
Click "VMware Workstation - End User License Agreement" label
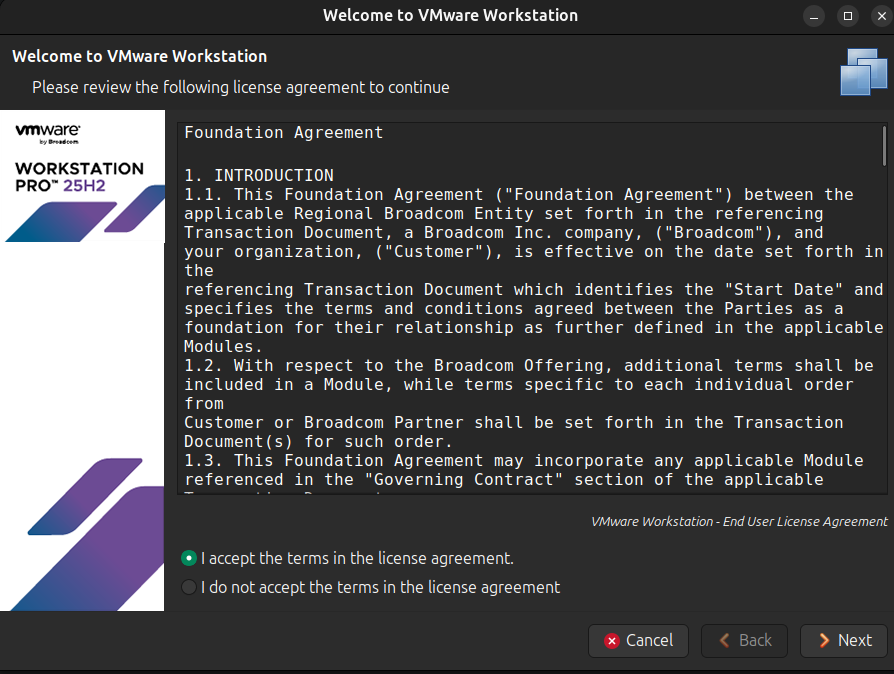point(739,522)
